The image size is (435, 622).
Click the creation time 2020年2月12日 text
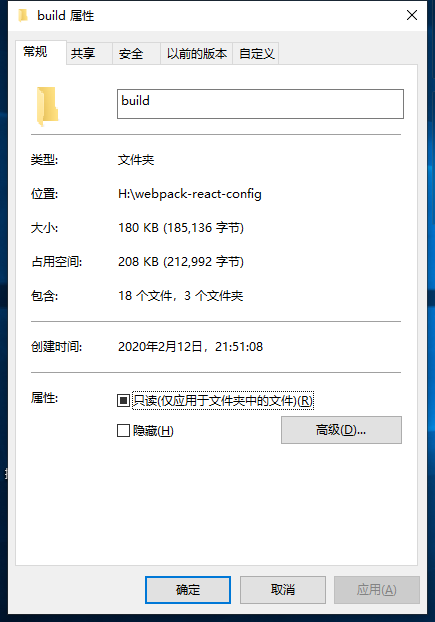point(161,347)
